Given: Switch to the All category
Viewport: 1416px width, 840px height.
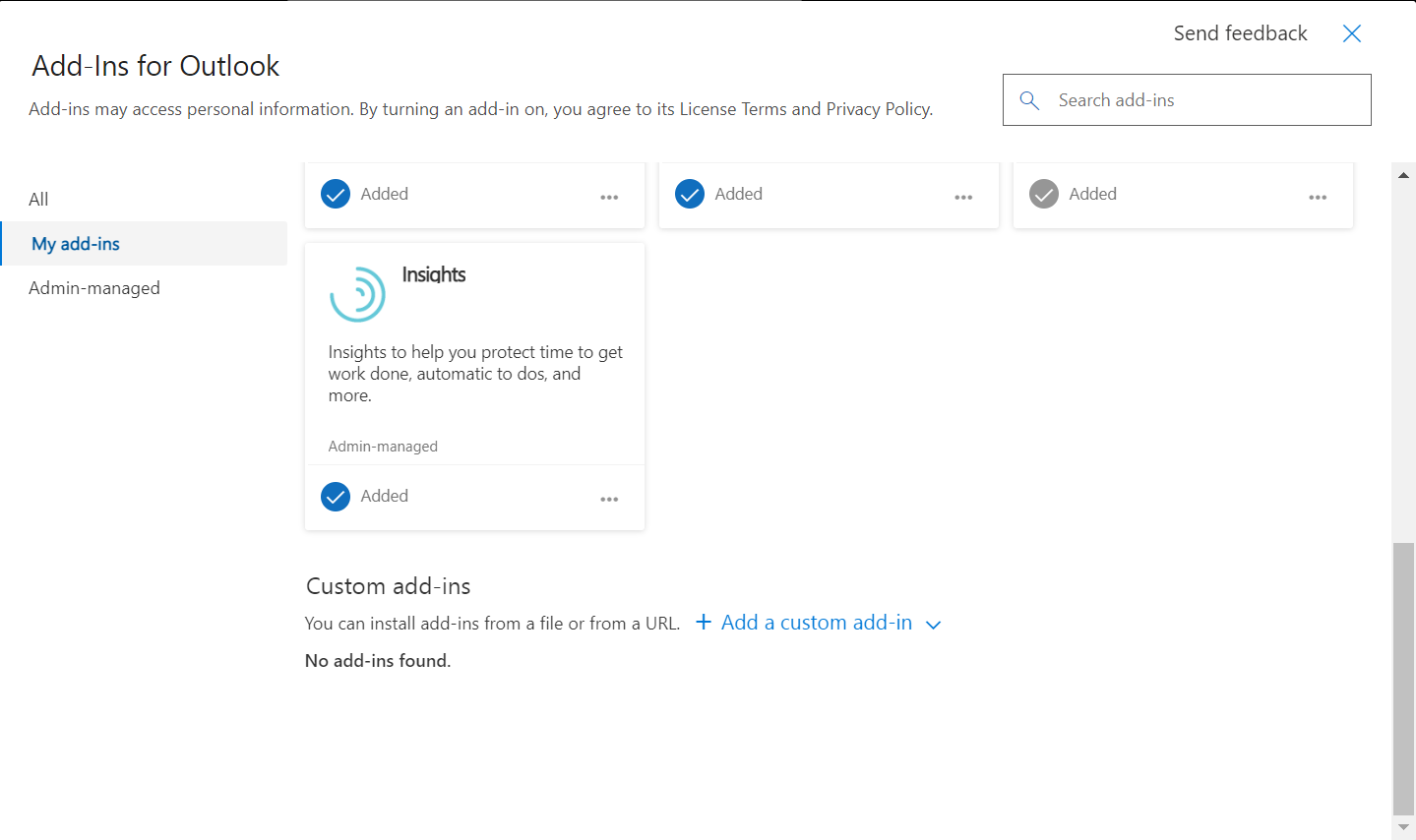Looking at the screenshot, I should pos(38,199).
